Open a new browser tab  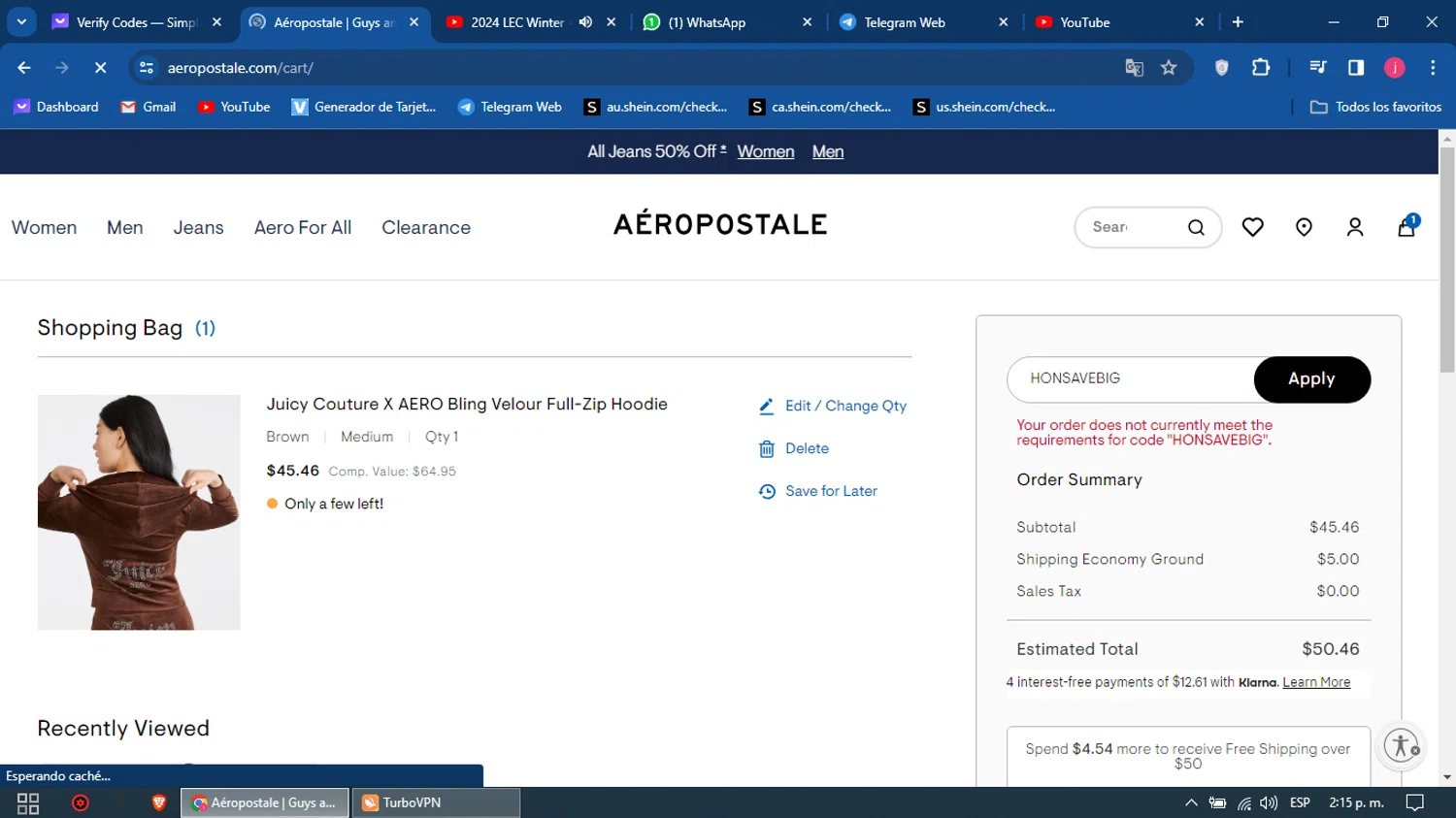[x=1238, y=22]
